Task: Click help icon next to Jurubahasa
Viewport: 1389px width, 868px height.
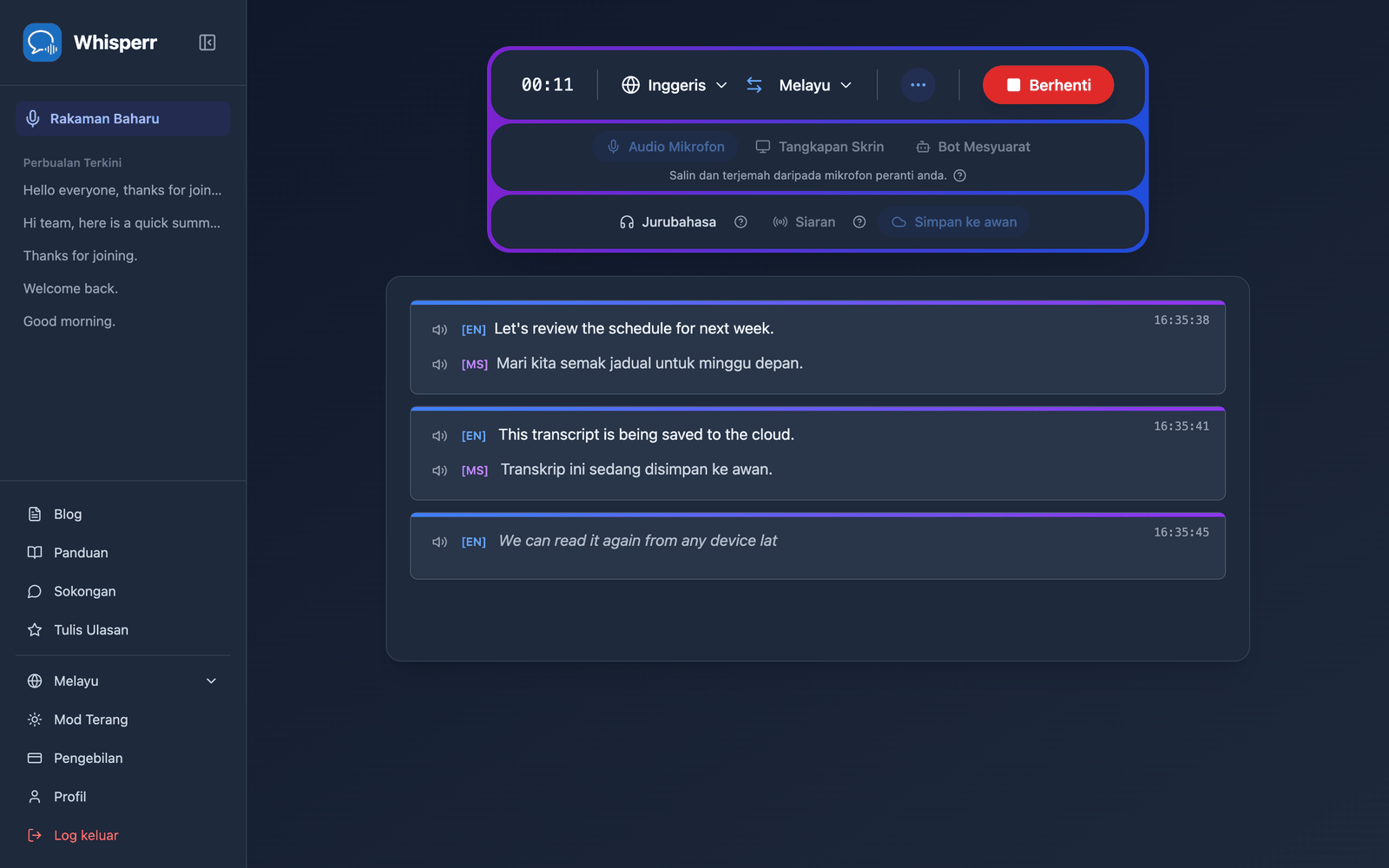Action: [741, 222]
